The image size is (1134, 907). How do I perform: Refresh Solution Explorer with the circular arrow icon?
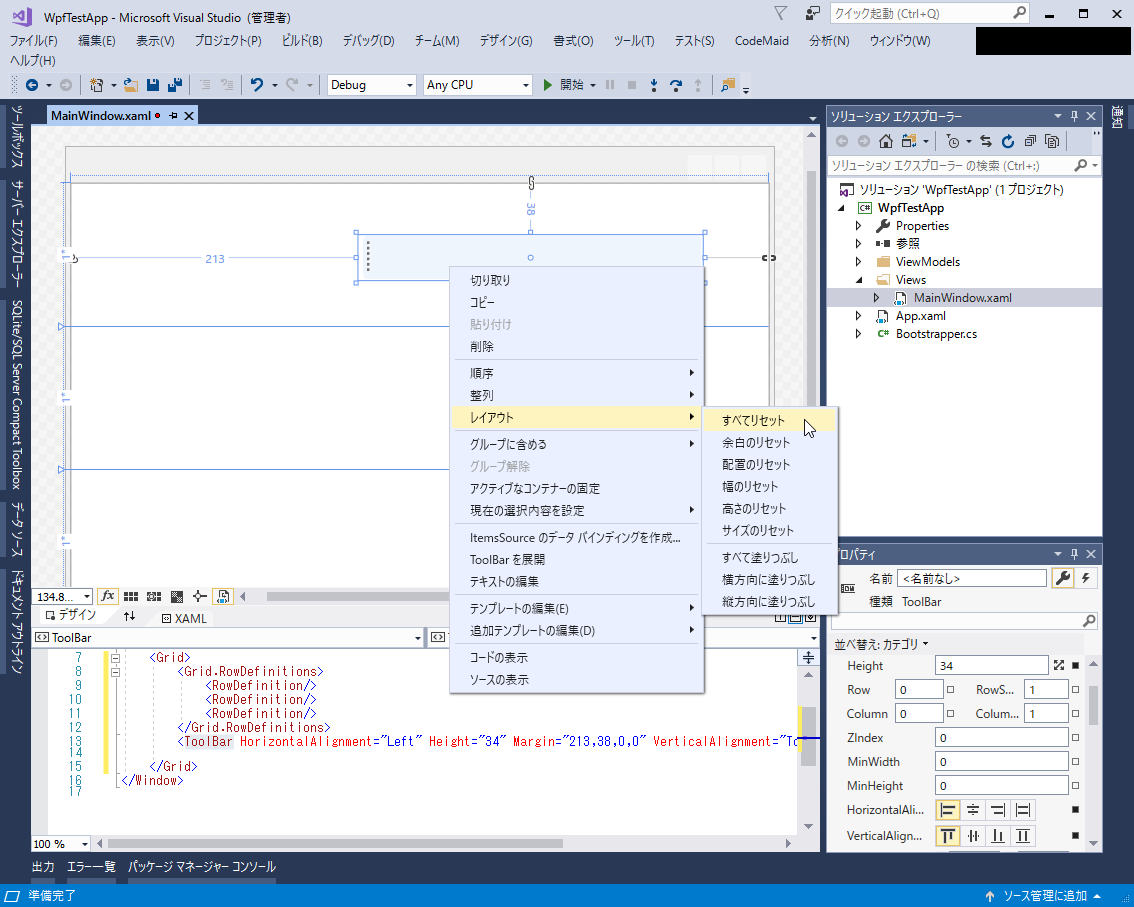pos(1008,141)
